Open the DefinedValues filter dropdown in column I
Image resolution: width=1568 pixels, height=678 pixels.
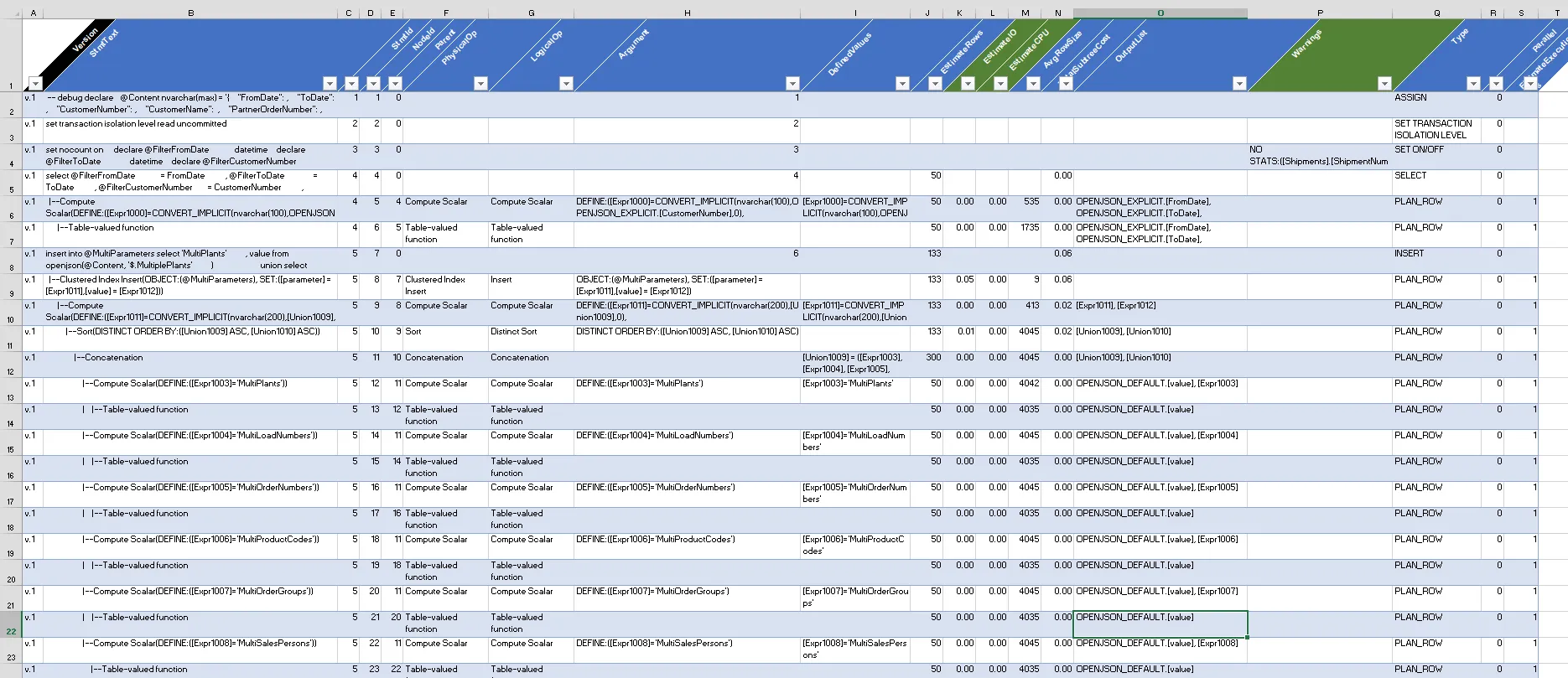[903, 83]
